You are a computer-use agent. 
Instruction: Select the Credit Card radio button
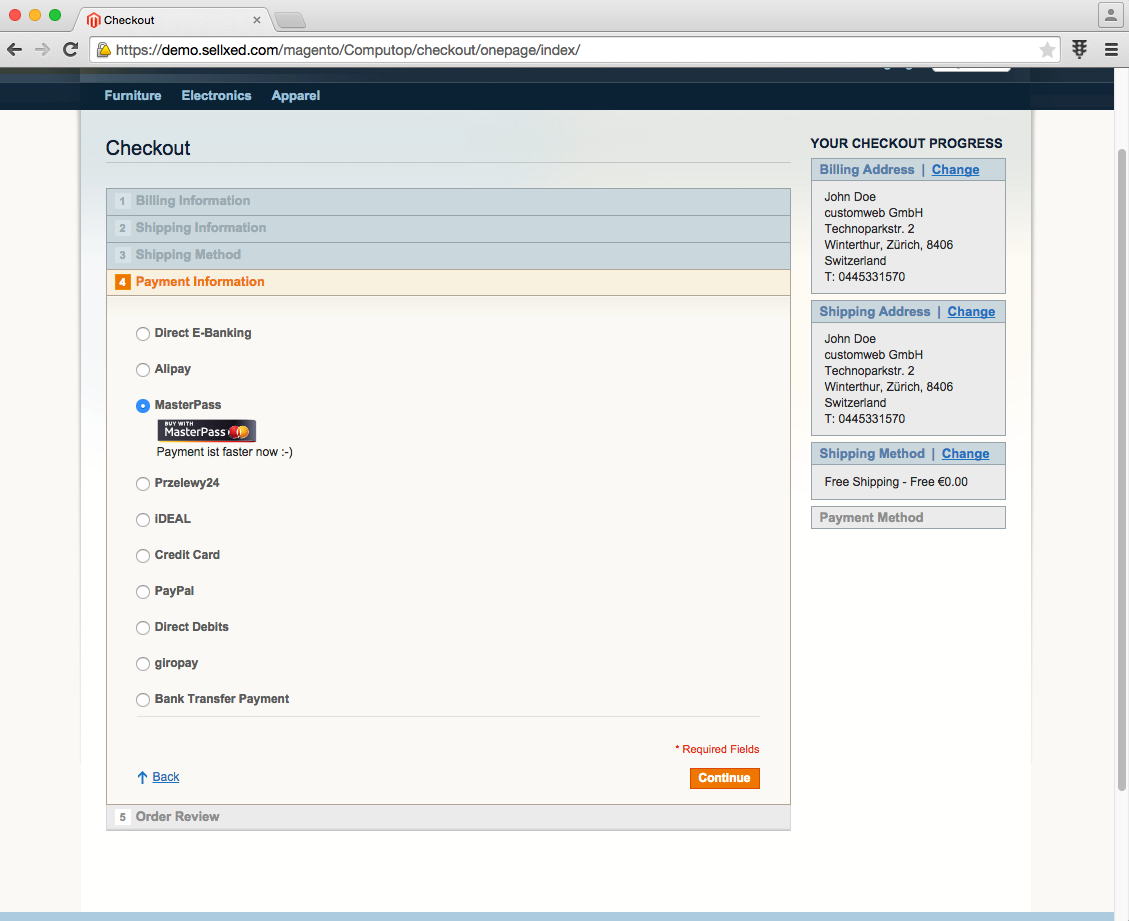pos(143,555)
